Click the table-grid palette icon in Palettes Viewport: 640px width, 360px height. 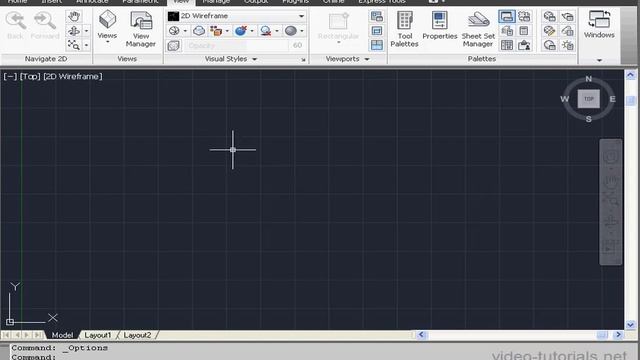tap(507, 45)
